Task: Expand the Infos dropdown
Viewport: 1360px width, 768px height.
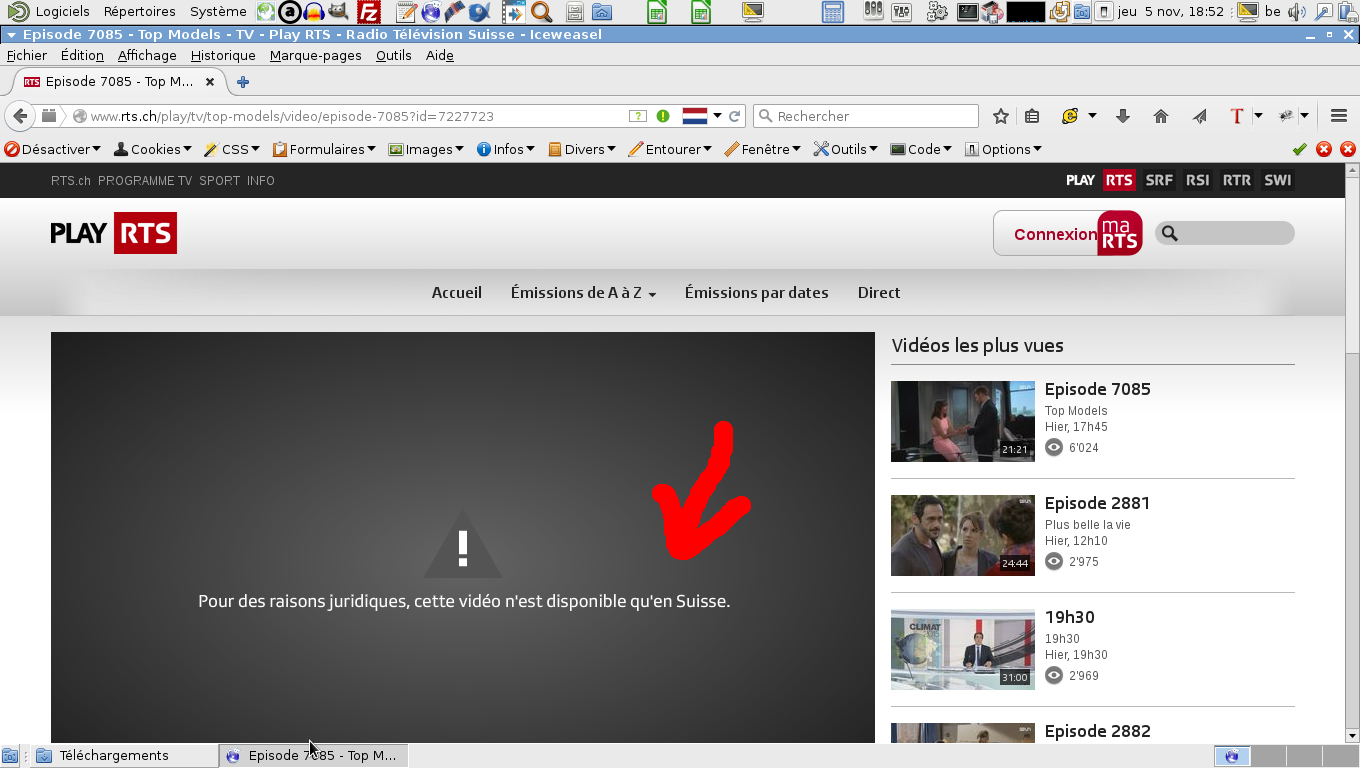Action: [506, 149]
